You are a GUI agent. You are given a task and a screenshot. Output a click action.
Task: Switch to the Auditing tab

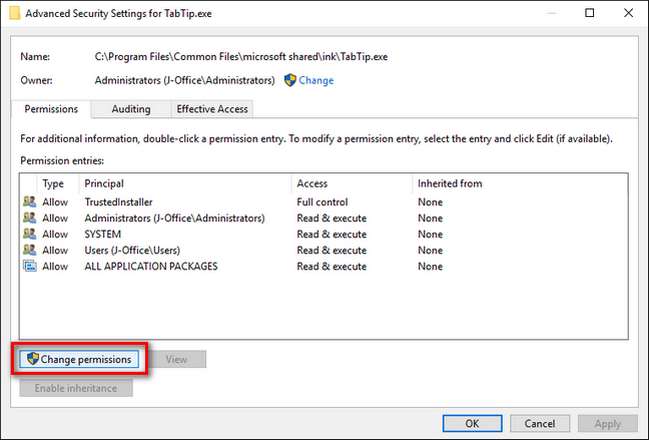pos(131,109)
